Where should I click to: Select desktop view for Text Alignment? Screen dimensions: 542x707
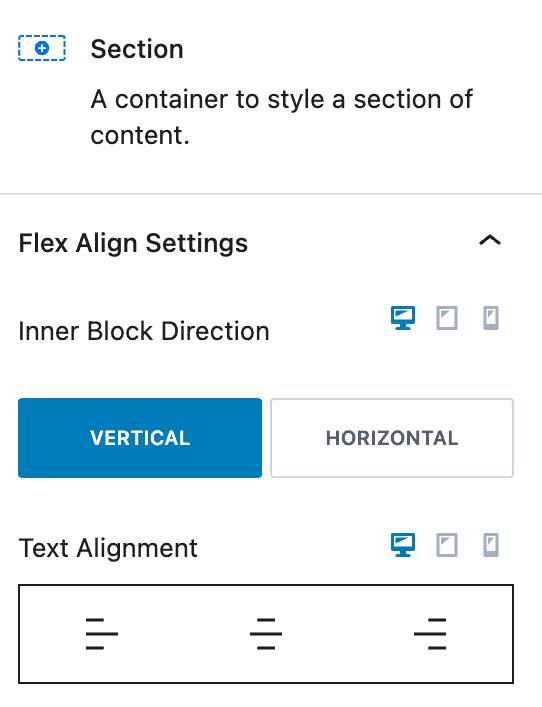point(403,545)
